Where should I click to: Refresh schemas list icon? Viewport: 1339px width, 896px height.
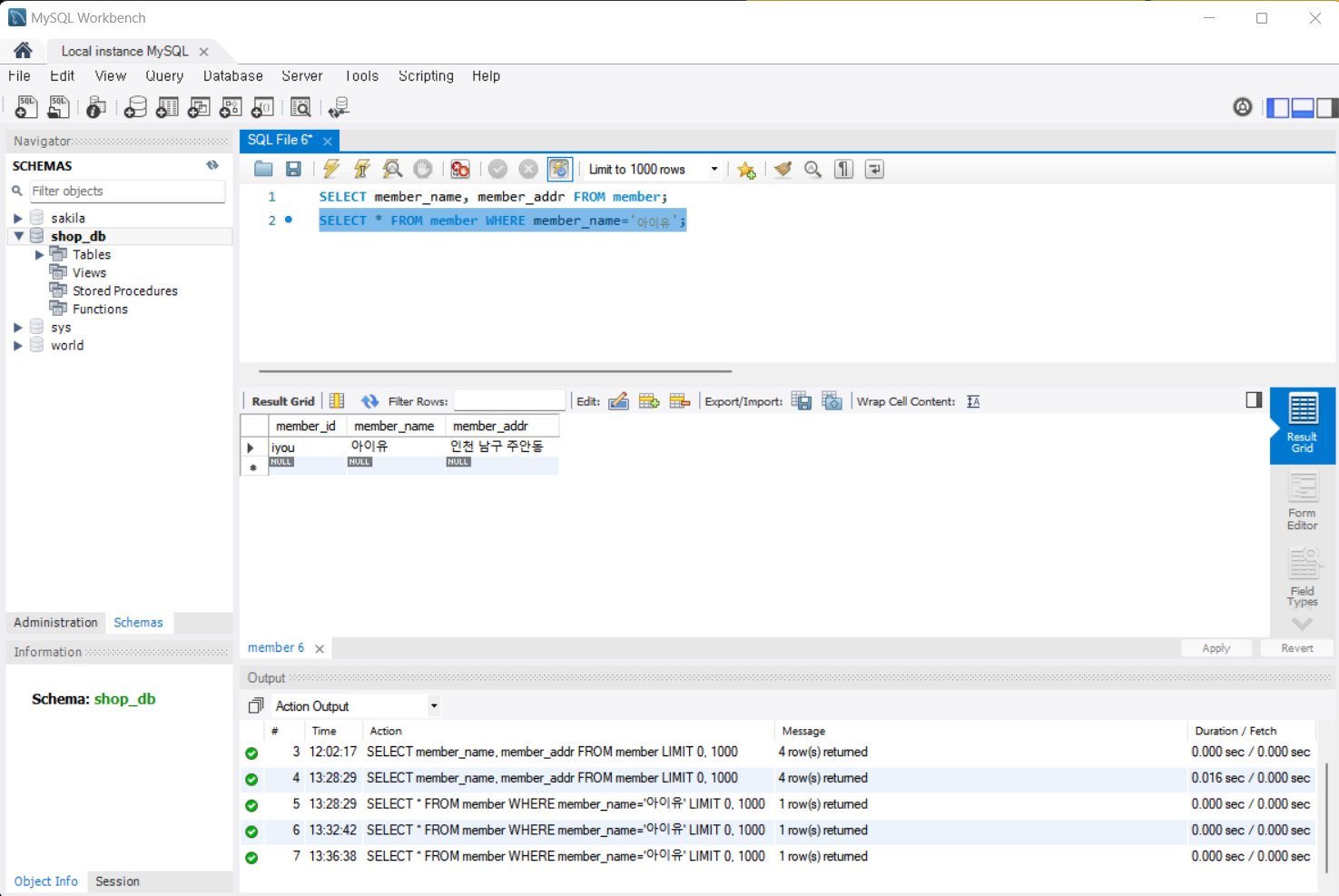(x=212, y=165)
